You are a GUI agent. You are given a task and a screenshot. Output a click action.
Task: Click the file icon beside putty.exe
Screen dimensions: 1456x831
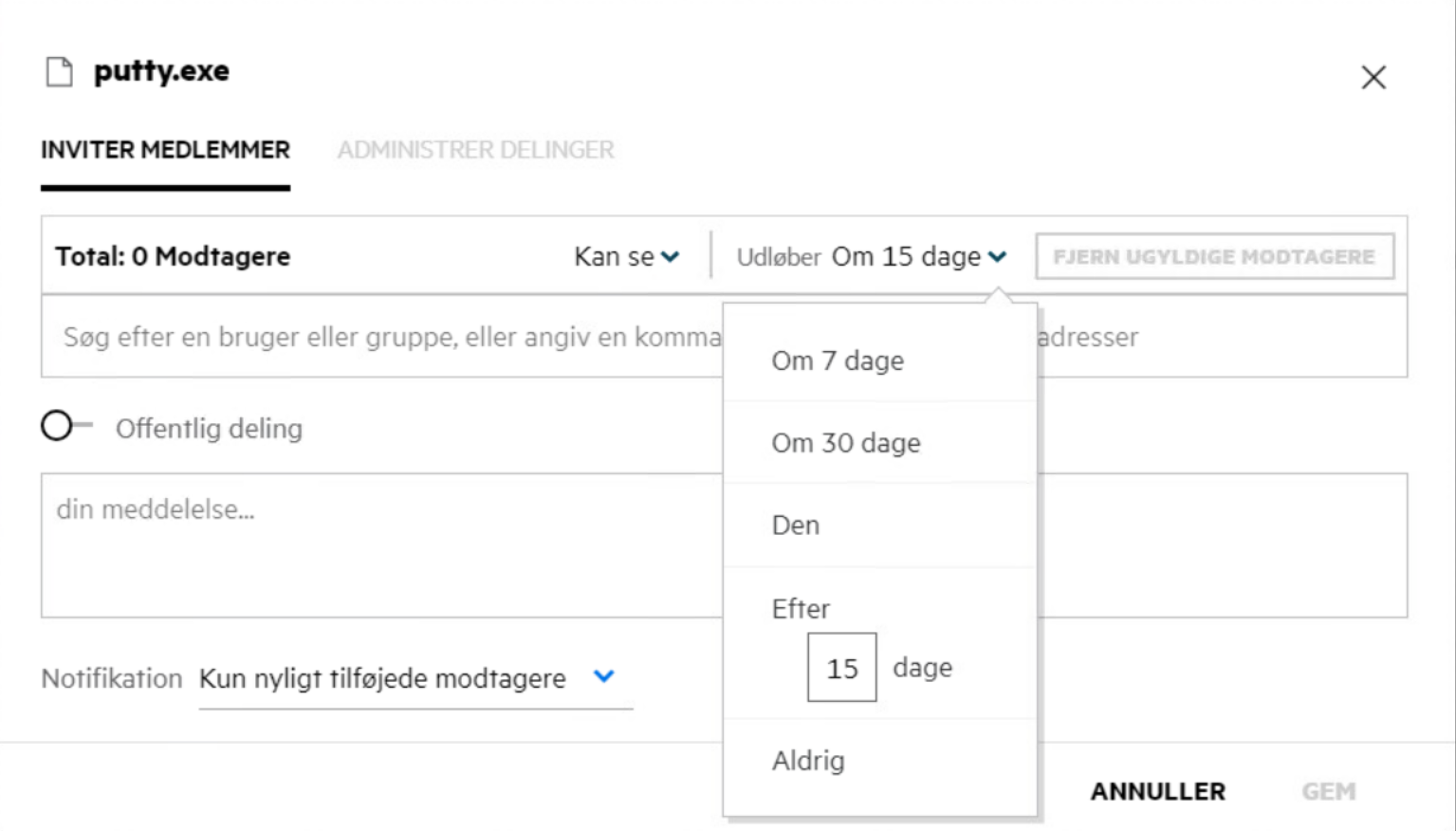[x=60, y=72]
